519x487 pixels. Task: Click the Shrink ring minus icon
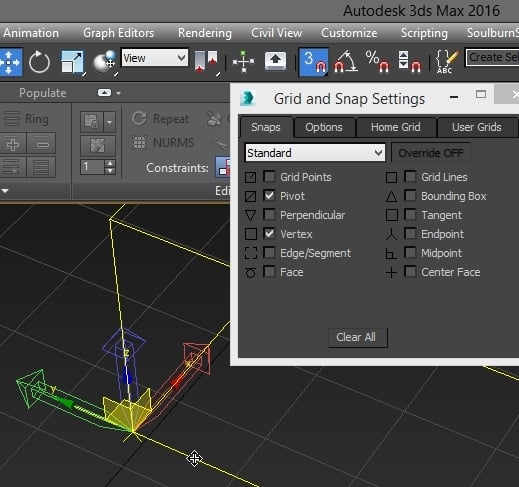(41, 144)
